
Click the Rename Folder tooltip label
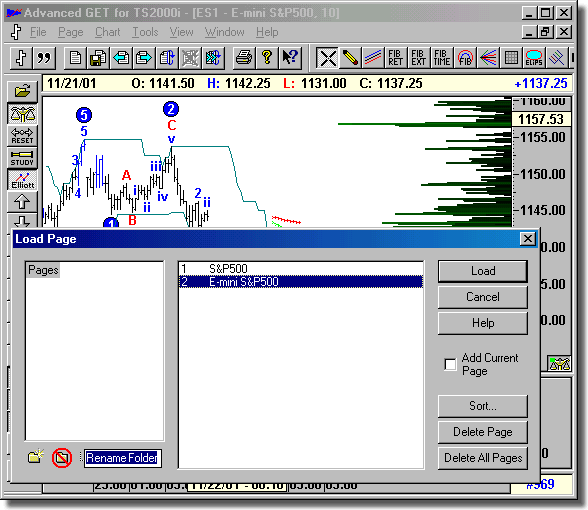click(123, 458)
